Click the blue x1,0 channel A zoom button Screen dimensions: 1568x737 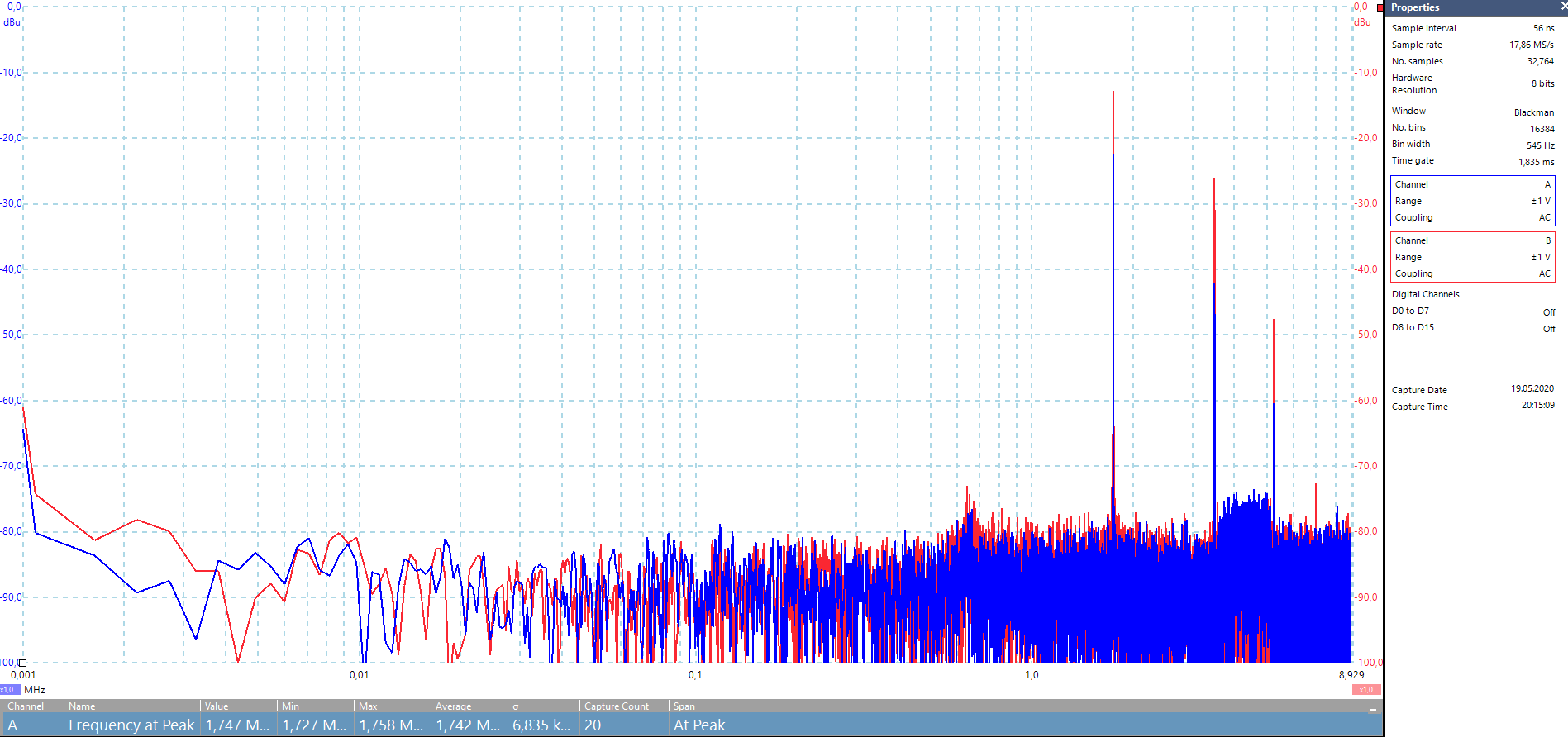(x=10, y=690)
